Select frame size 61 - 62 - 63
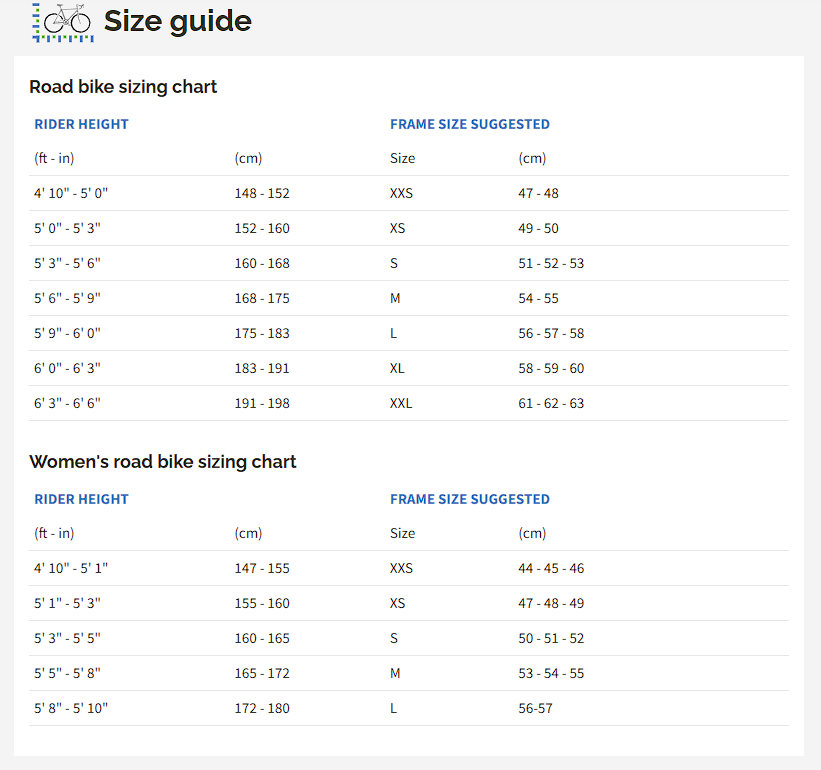Screen dimensions: 821x770 tap(550, 403)
